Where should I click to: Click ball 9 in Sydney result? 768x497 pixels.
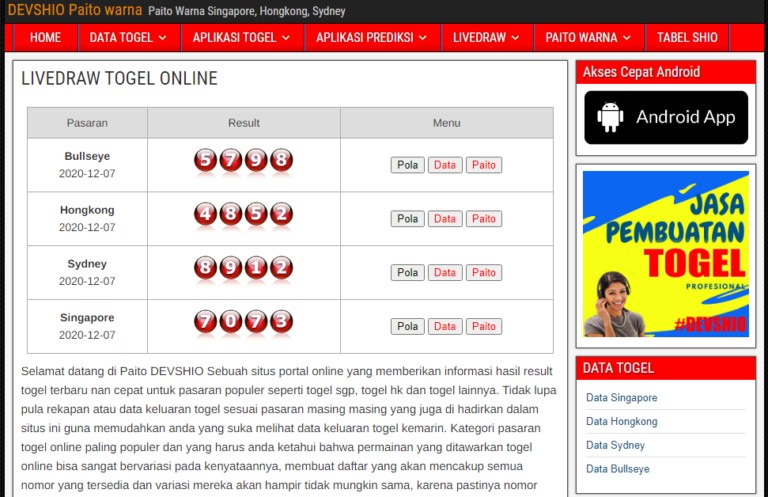(231, 268)
